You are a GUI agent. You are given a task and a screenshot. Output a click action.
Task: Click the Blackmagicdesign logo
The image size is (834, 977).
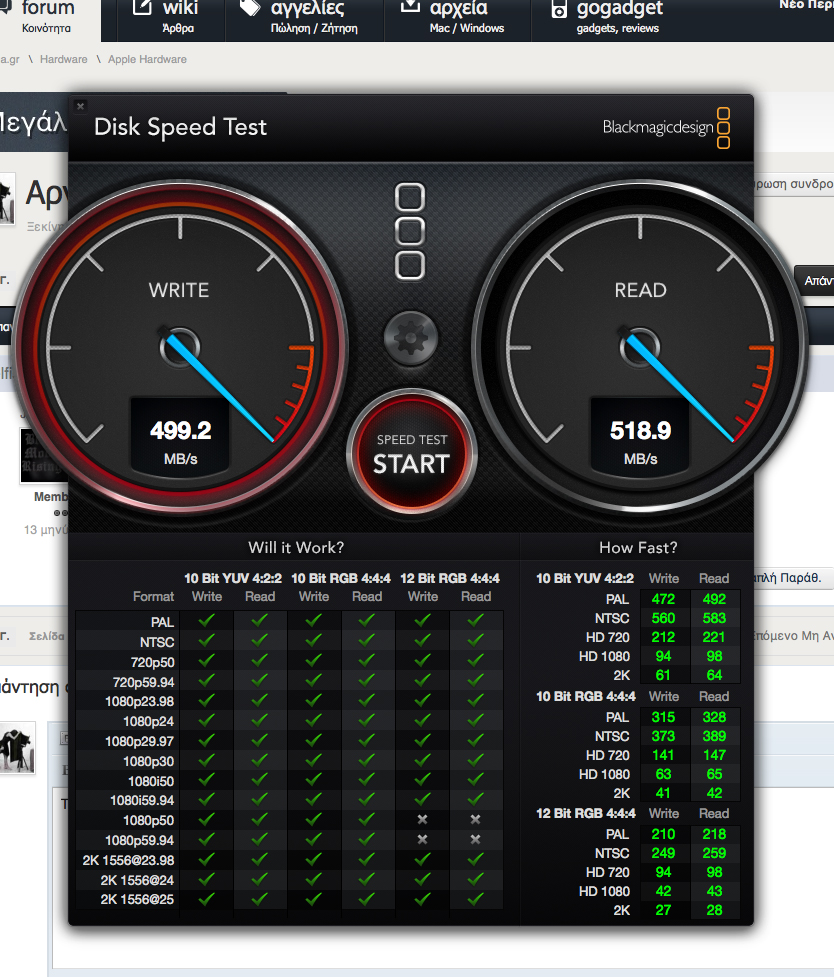(x=666, y=128)
